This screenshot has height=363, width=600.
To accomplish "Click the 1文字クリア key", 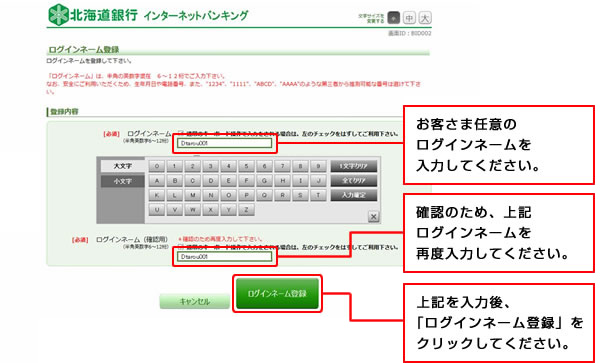I will click(354, 166).
